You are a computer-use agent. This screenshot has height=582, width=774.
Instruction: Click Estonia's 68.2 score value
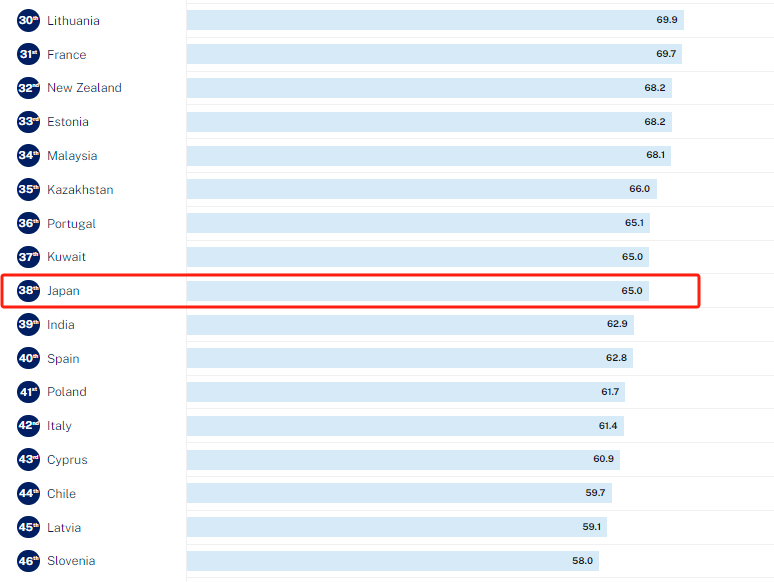(x=655, y=122)
